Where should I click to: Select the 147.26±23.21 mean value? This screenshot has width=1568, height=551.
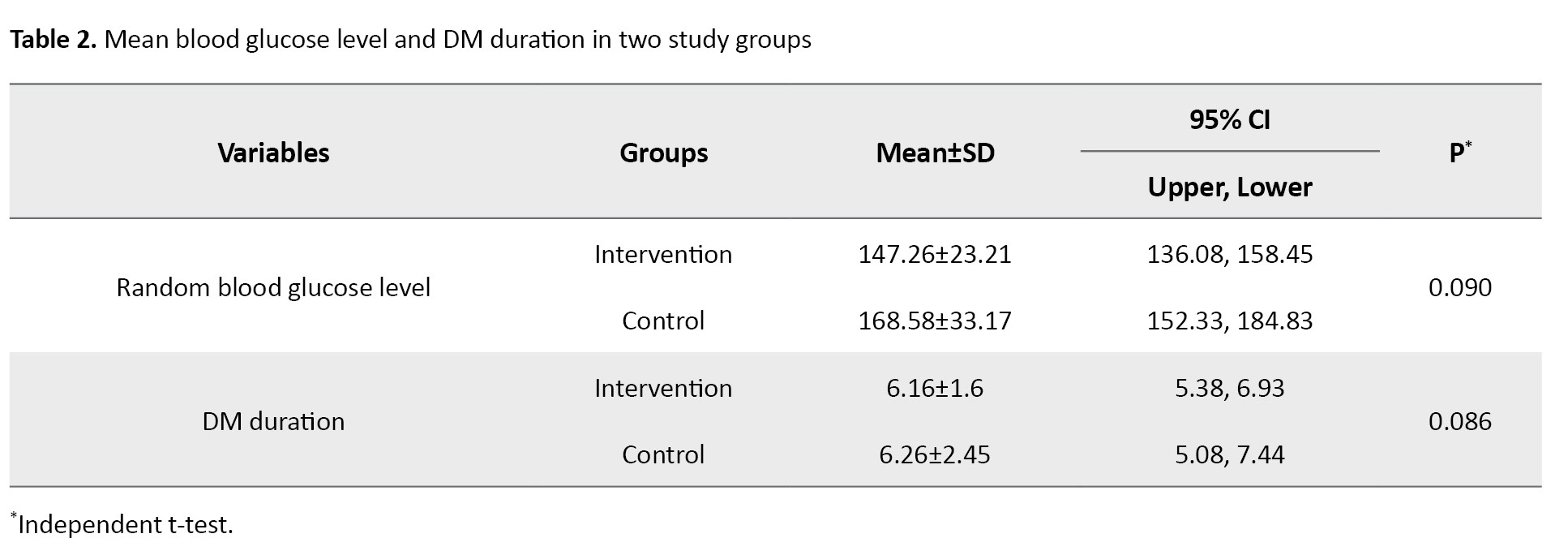point(935,254)
